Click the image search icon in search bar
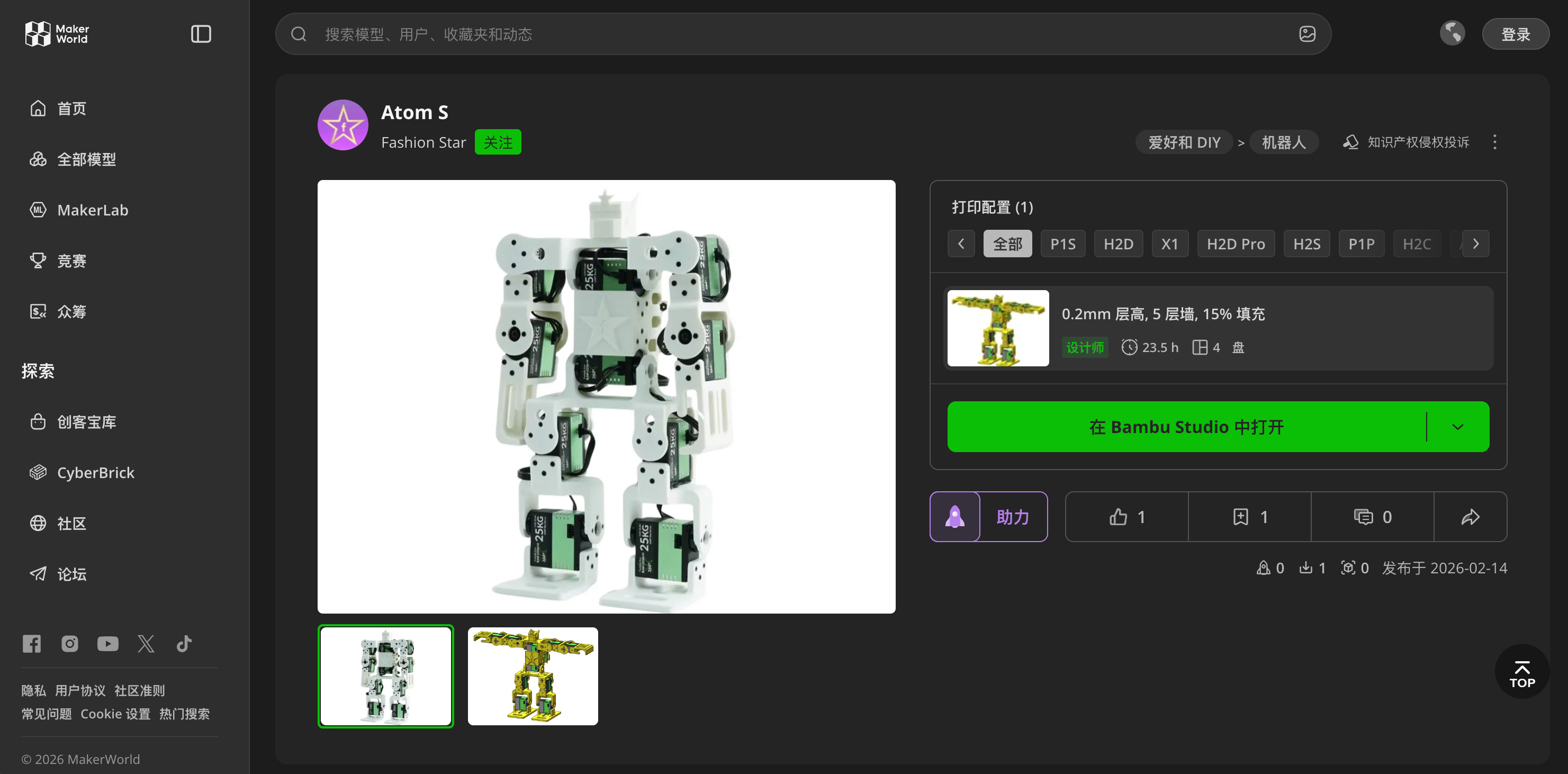Screen dimensions: 1568x774 click(1307, 34)
